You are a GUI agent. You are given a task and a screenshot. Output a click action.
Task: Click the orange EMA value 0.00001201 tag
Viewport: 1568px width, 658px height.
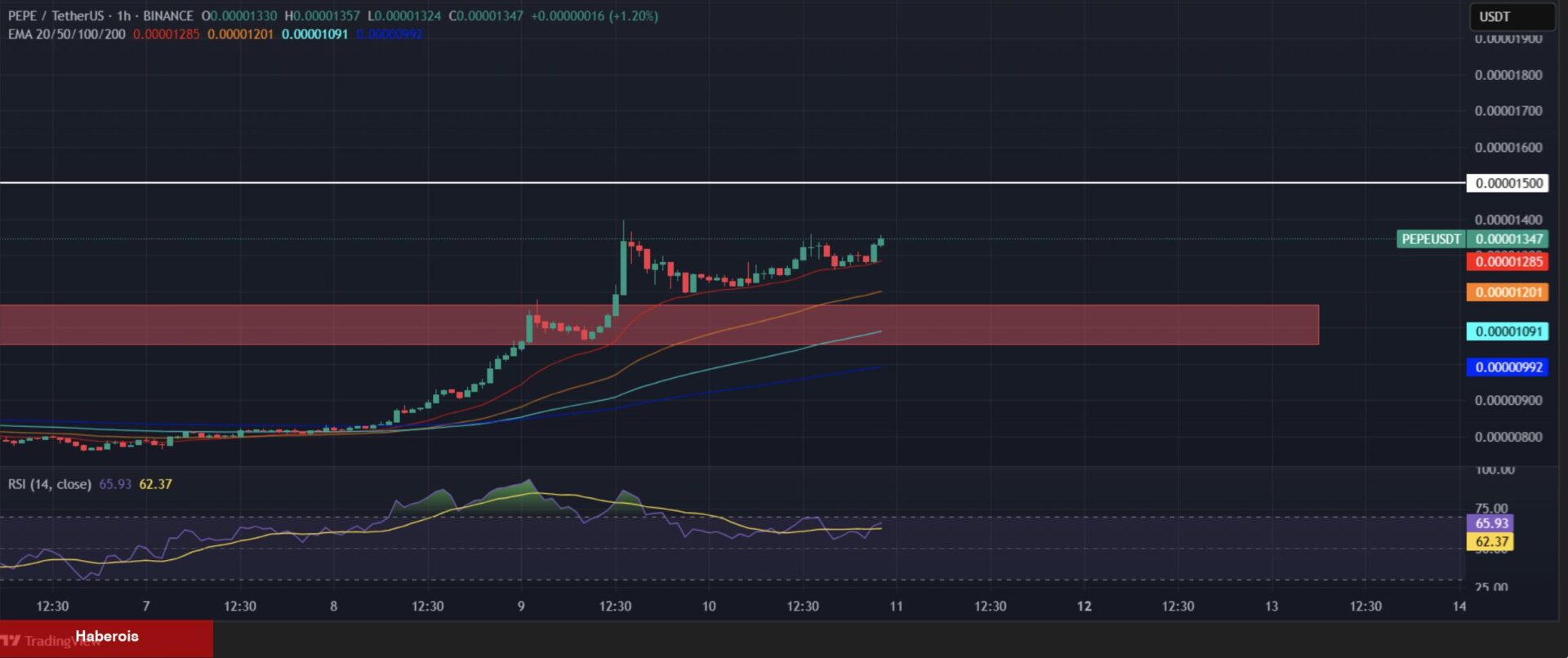(1508, 292)
